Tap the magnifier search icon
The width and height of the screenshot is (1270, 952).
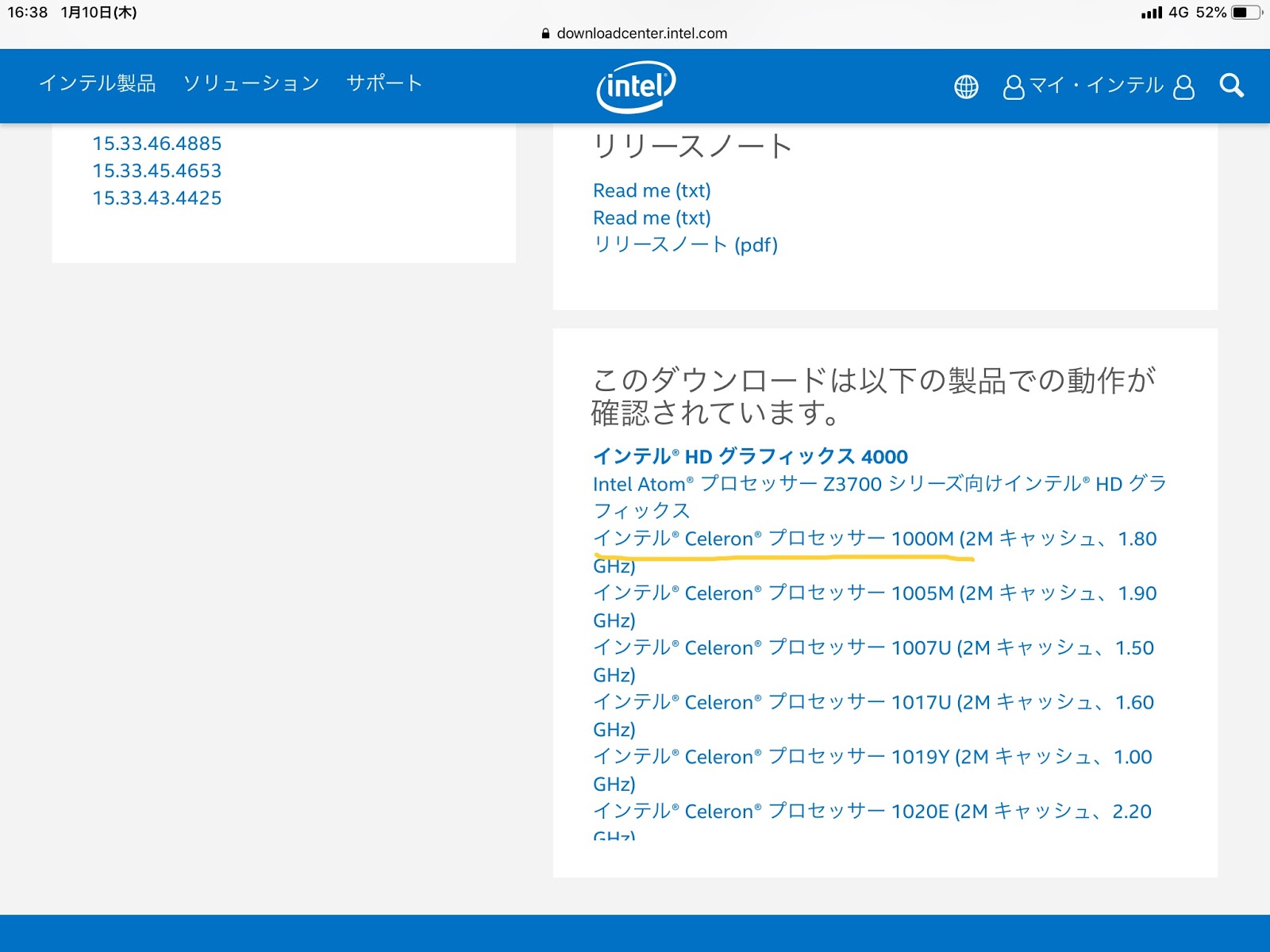tap(1232, 86)
